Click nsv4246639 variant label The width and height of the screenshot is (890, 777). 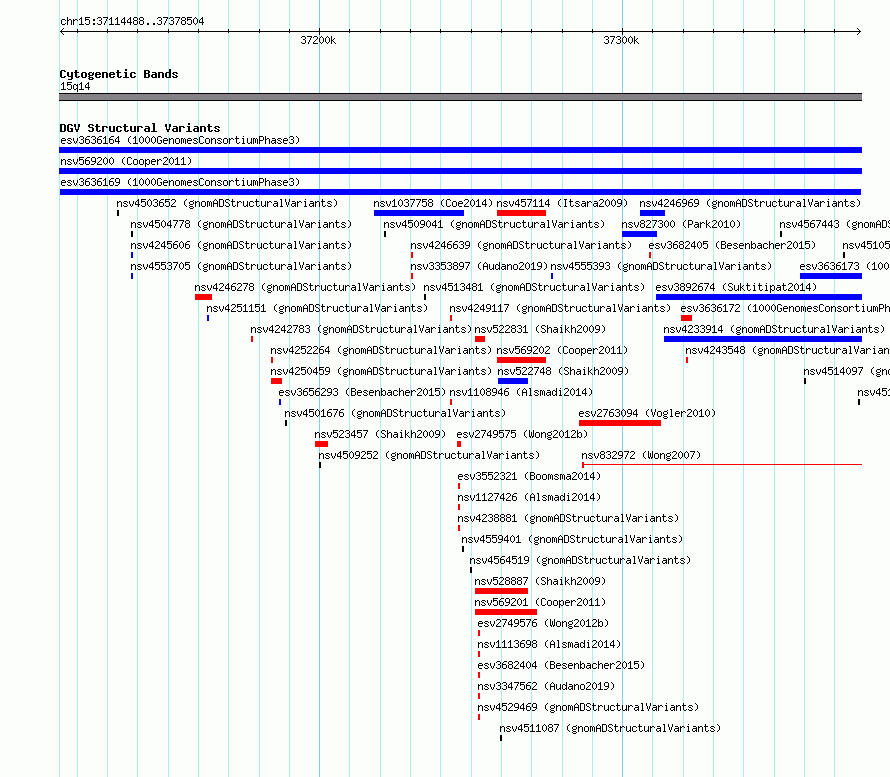point(521,245)
